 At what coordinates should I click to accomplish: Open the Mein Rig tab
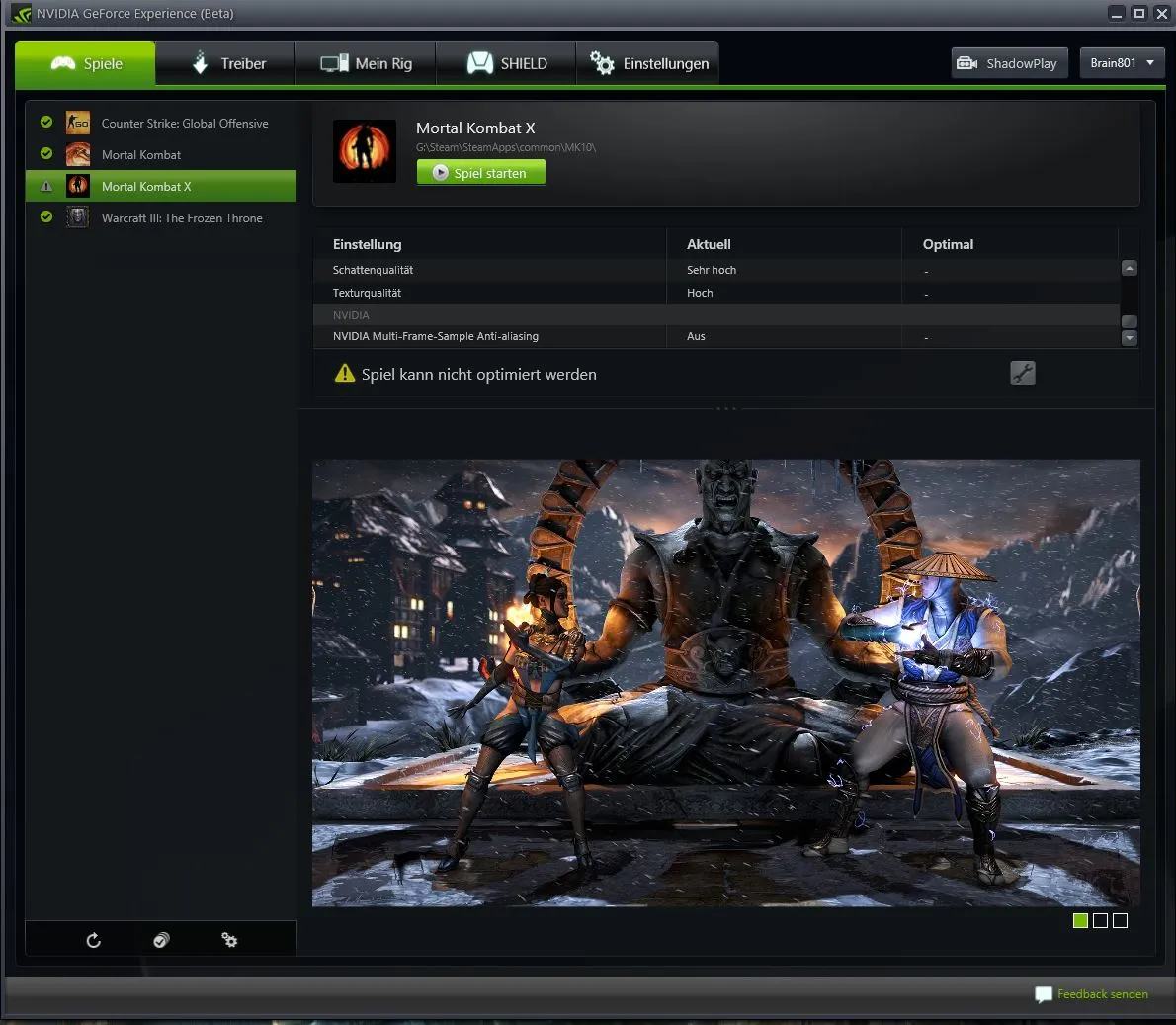pos(366,63)
